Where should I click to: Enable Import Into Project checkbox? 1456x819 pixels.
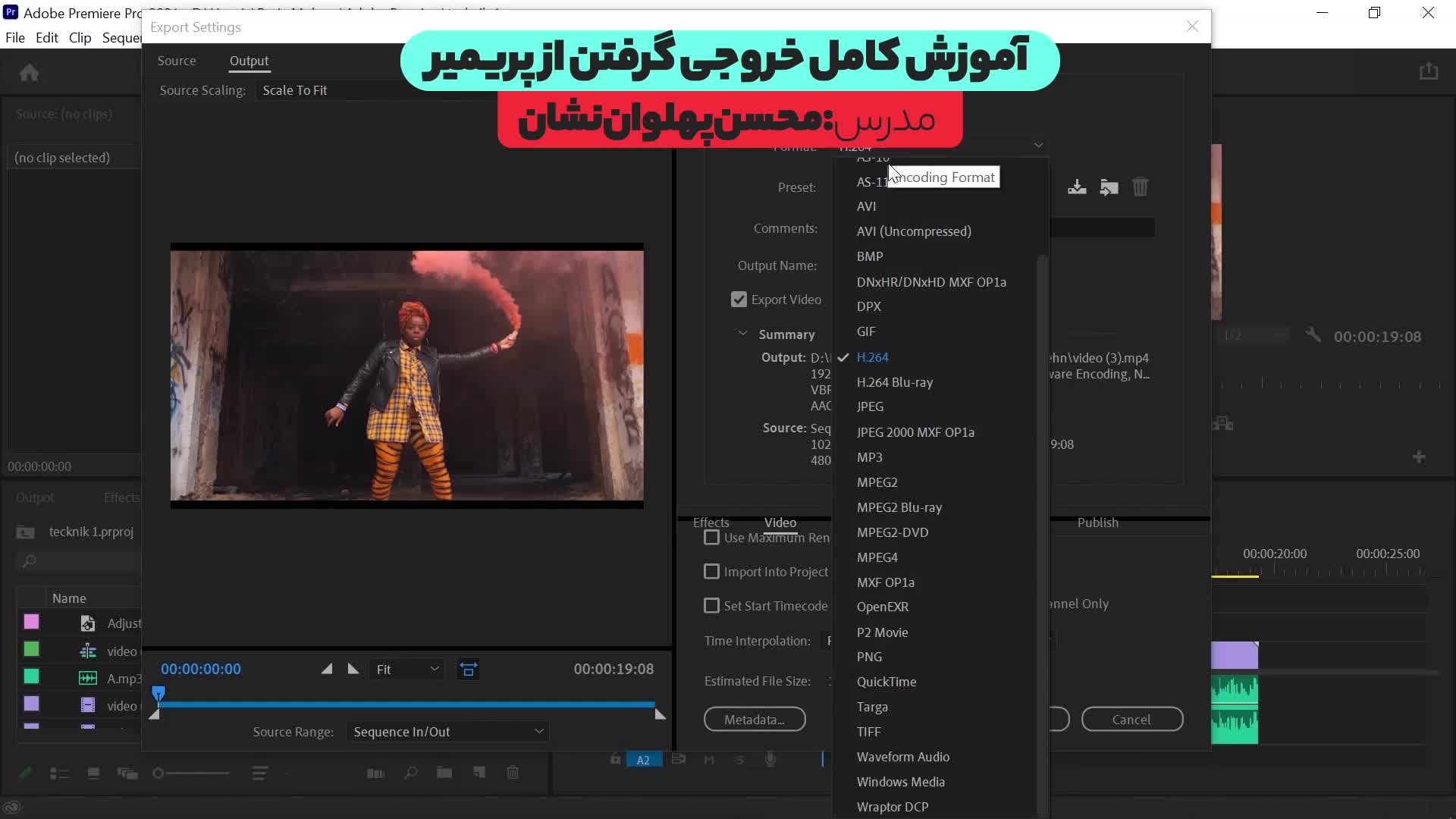711,572
